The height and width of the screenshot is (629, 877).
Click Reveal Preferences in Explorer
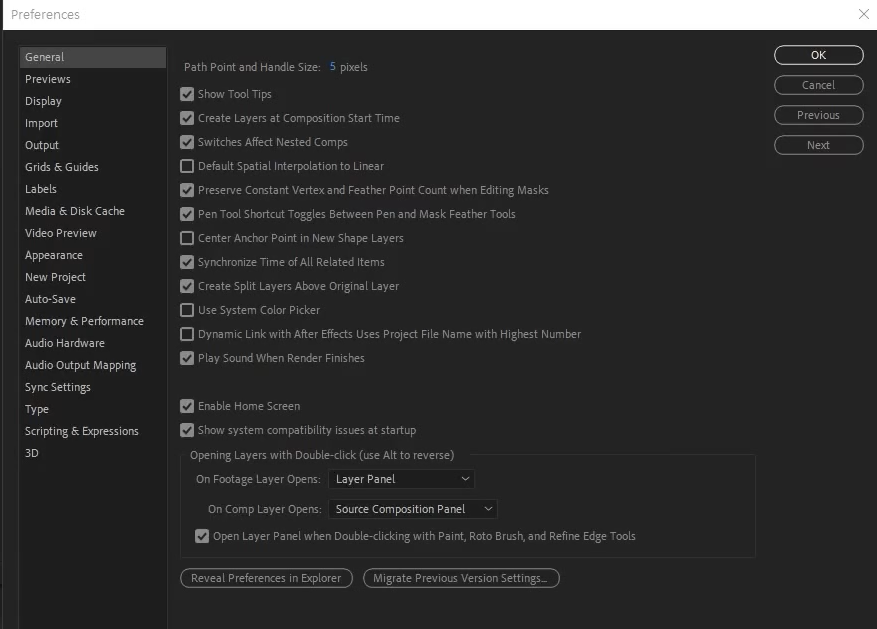[x=266, y=578]
